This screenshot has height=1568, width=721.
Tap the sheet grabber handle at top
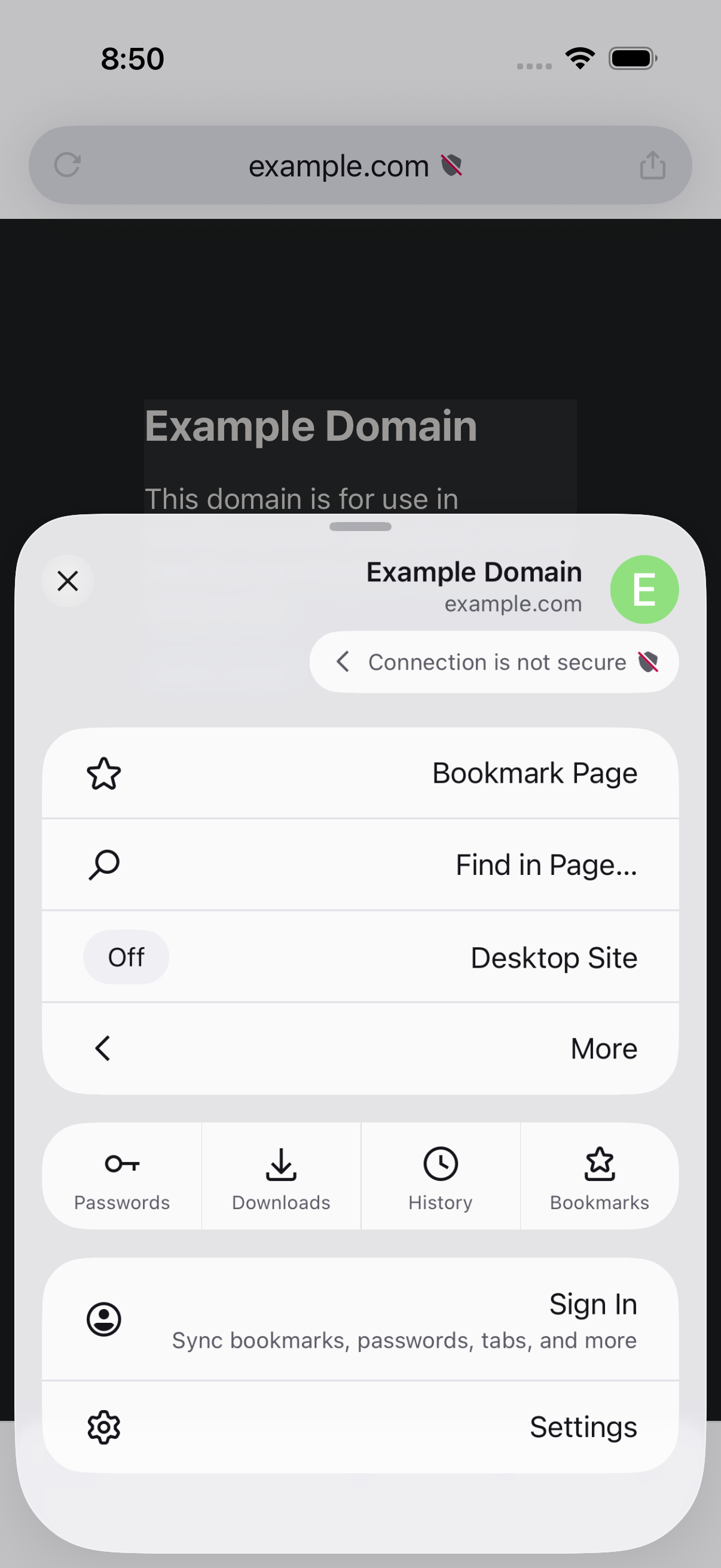click(x=360, y=526)
